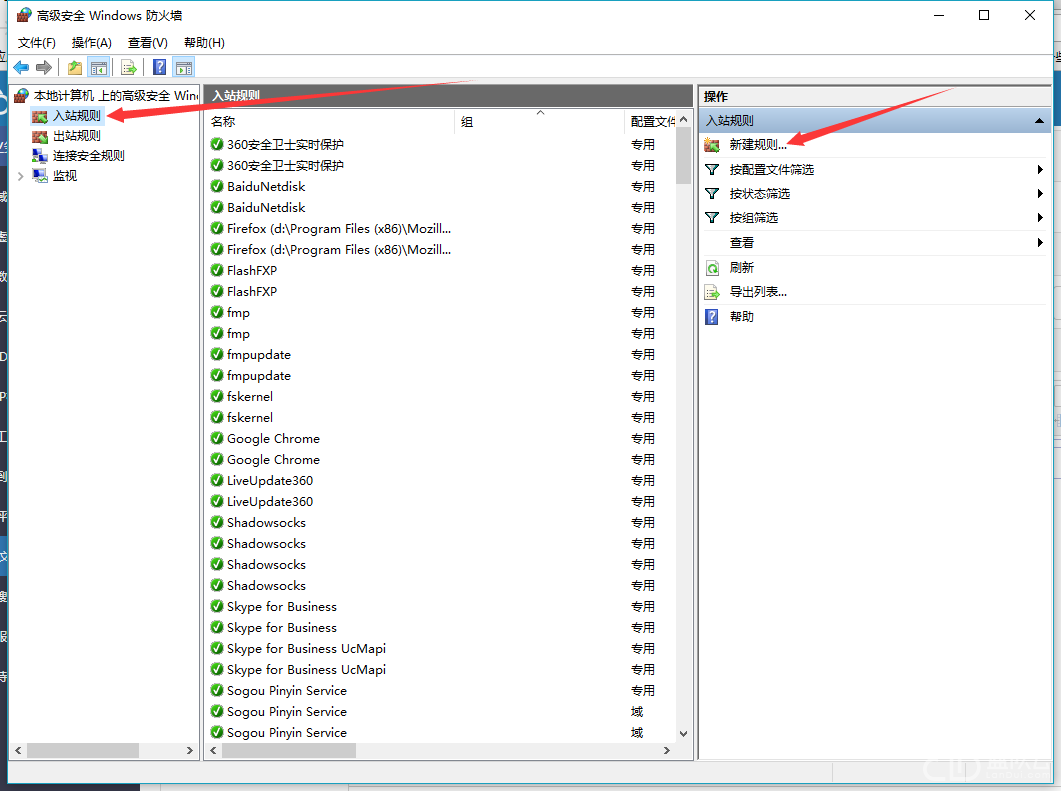The height and width of the screenshot is (791, 1061).
Task: Click the refresh icon beside 刷新
Action: point(712,268)
